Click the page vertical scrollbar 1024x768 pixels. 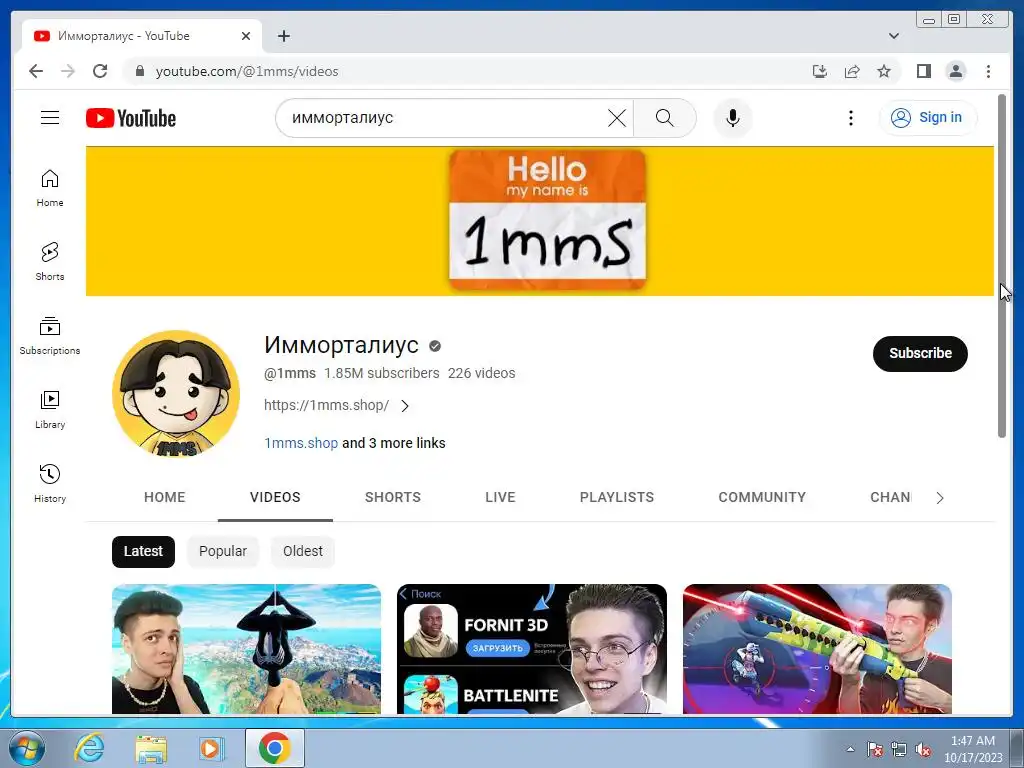click(x=1002, y=266)
